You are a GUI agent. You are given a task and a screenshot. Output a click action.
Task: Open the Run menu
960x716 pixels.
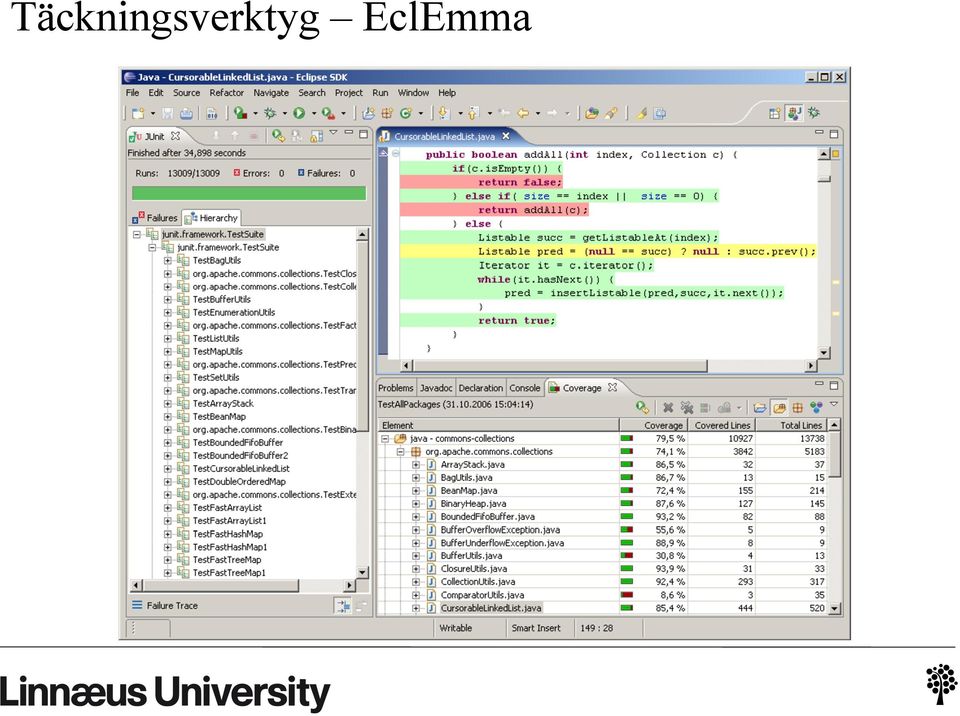[380, 92]
